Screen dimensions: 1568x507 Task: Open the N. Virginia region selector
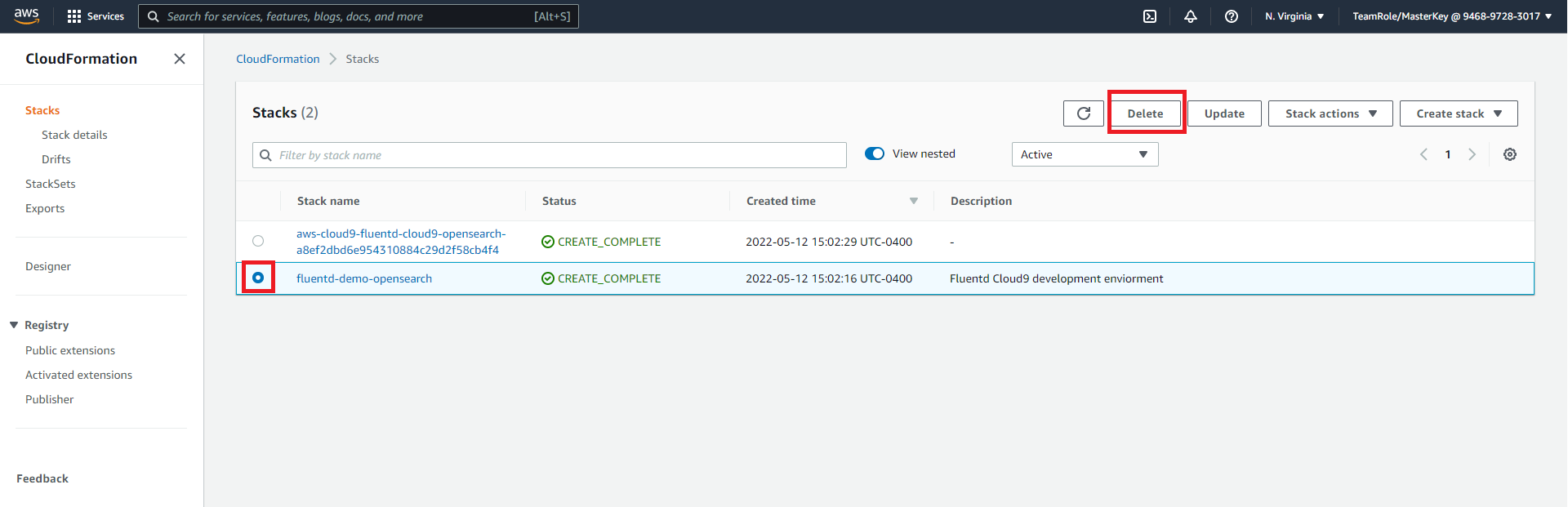click(x=1294, y=16)
